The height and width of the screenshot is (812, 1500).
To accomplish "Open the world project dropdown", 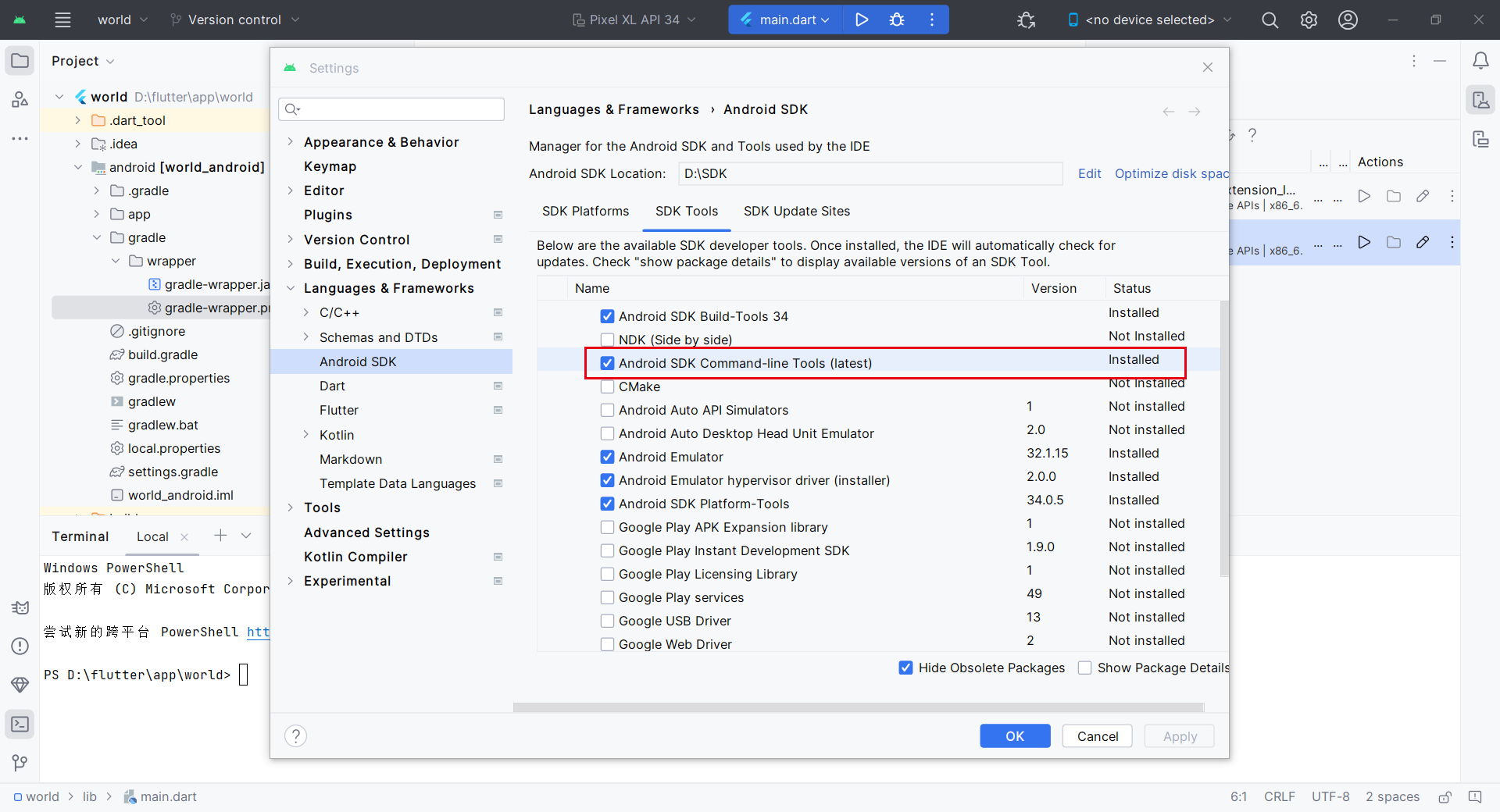I will pos(122,20).
